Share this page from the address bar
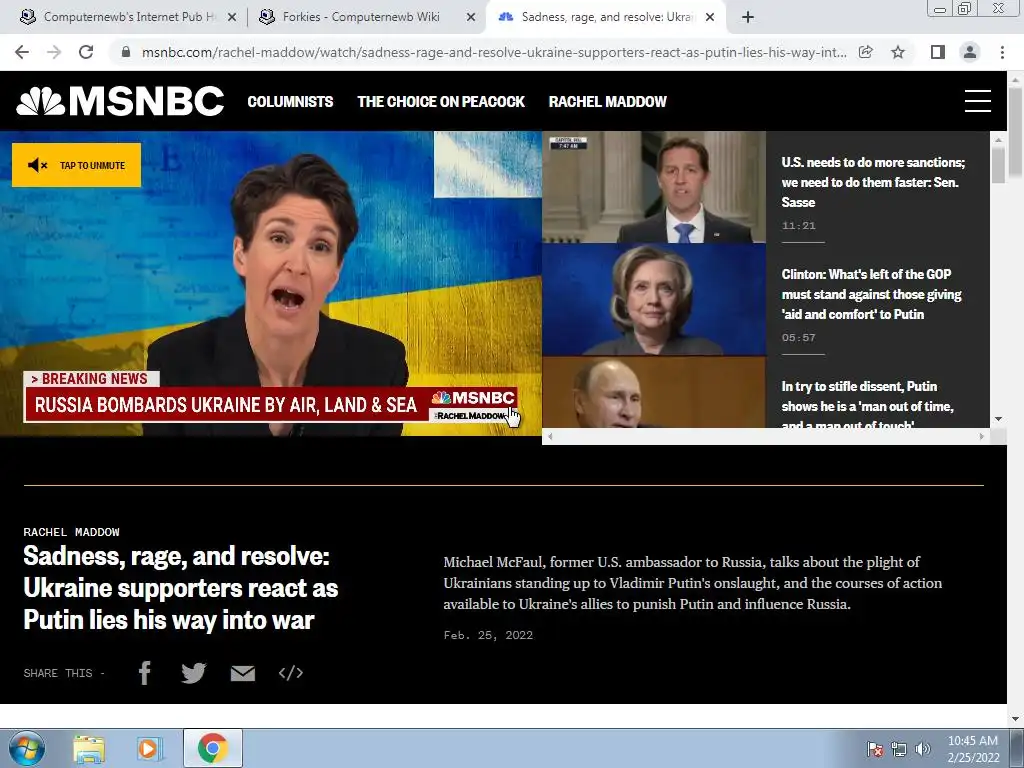The height and width of the screenshot is (768, 1024). click(x=866, y=52)
